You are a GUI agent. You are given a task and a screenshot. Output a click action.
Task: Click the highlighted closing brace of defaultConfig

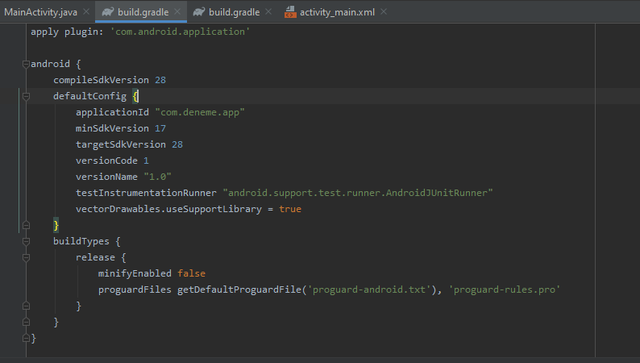56,225
